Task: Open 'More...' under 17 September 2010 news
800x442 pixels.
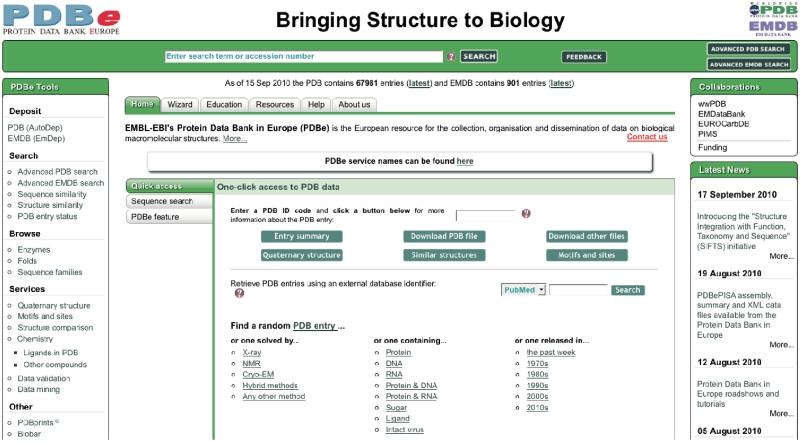Action: 782,256
